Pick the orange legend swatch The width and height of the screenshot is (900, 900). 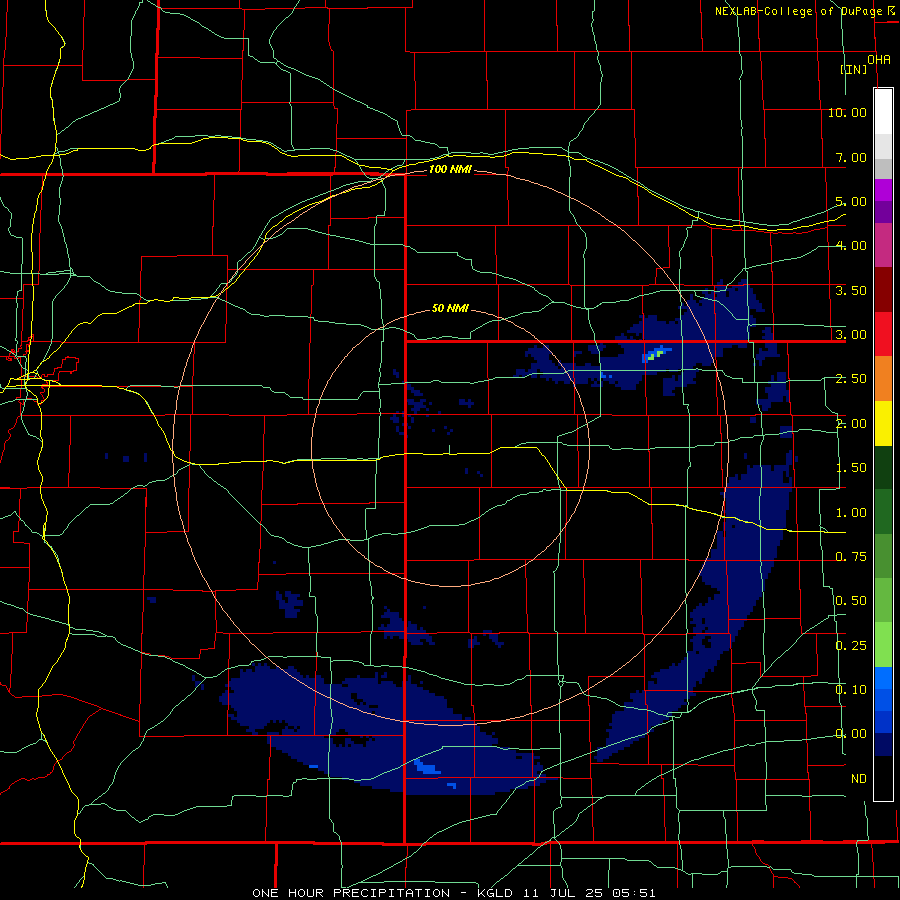(883, 379)
